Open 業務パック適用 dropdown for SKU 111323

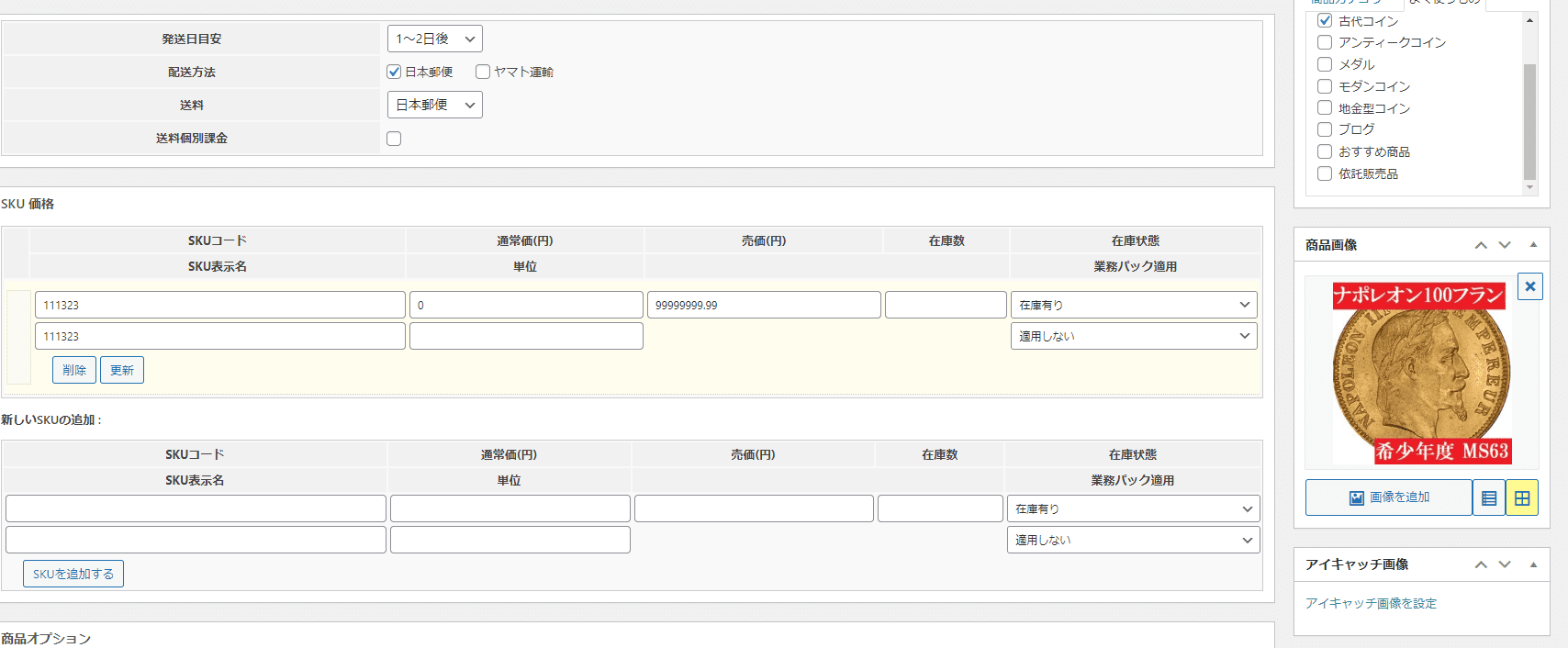1134,336
